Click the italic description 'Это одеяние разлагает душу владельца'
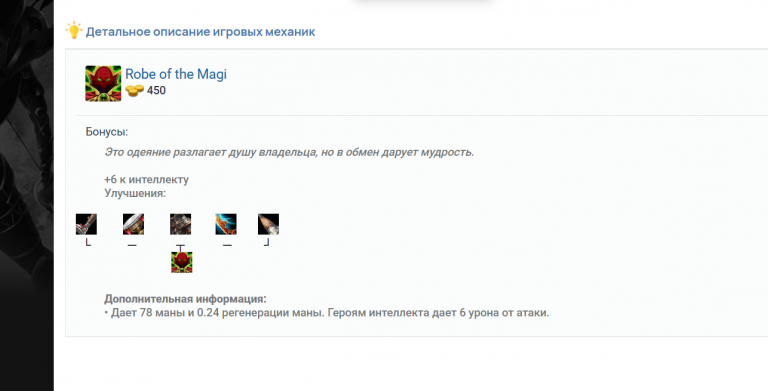The height and width of the screenshot is (391, 768). coord(211,152)
